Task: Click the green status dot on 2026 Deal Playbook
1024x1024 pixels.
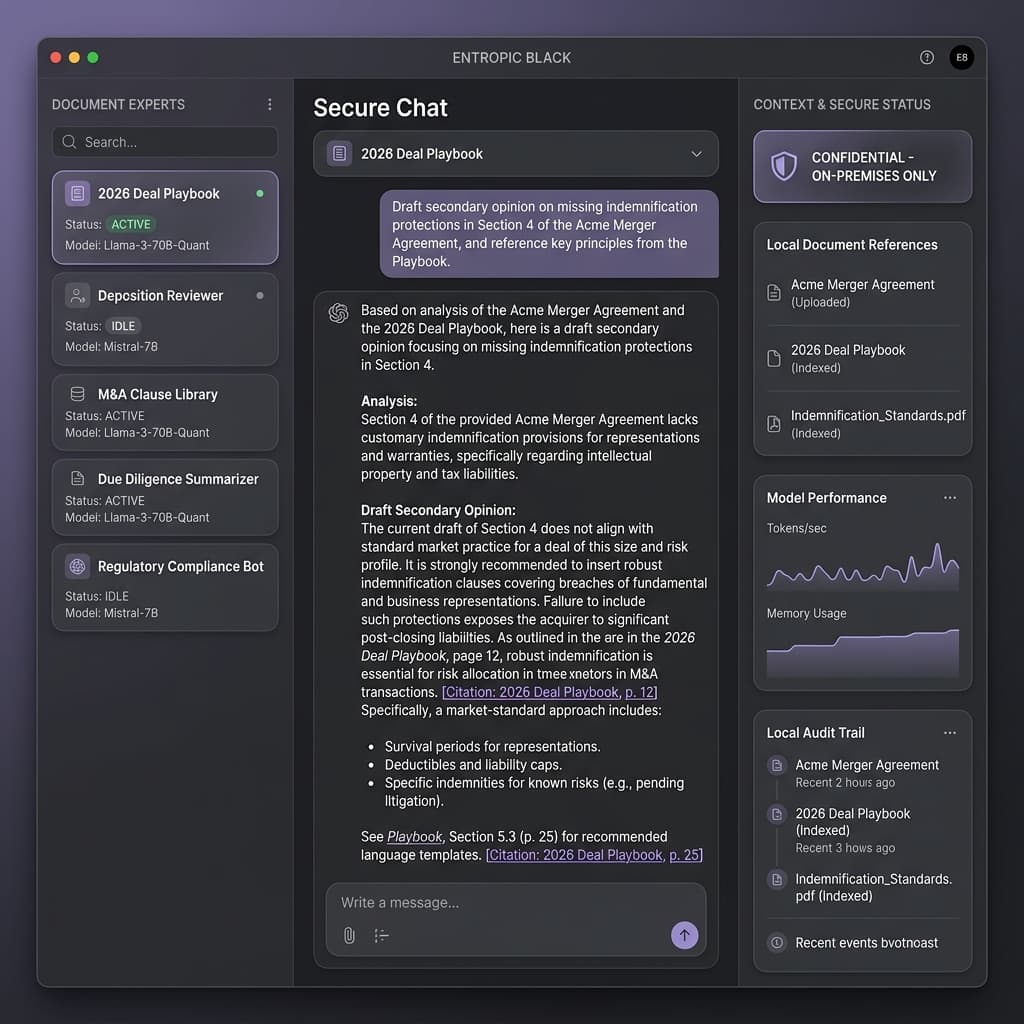Action: [x=260, y=193]
